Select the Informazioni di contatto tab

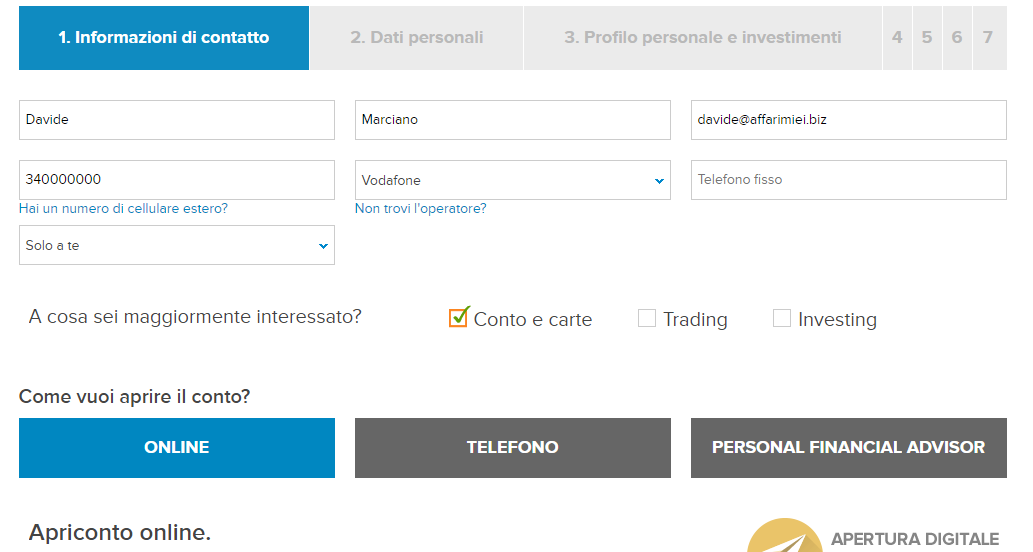point(163,38)
